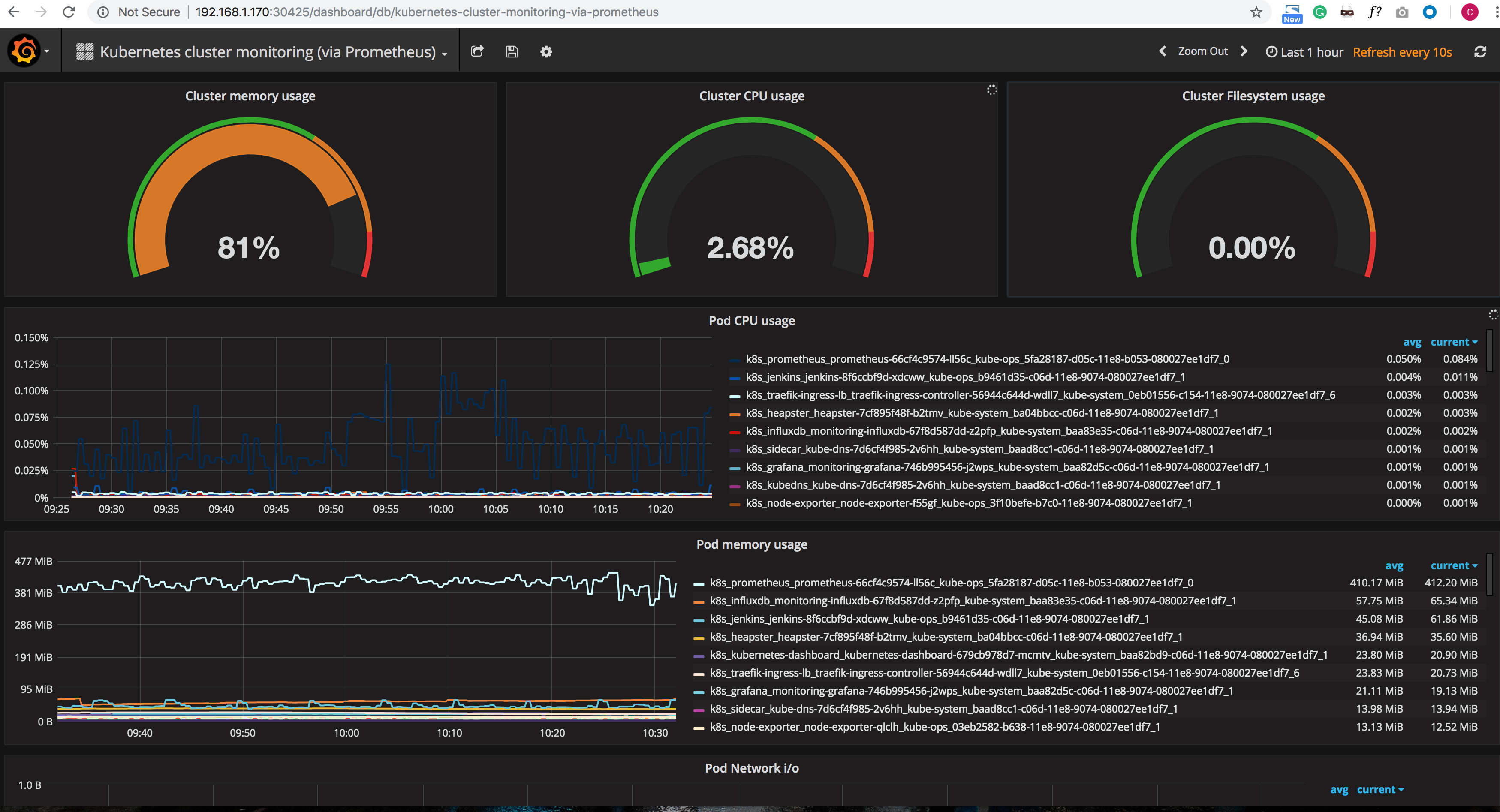This screenshot has width=1500, height=812.
Task: Sort Pod memory usage legend by avg
Action: tap(1394, 566)
